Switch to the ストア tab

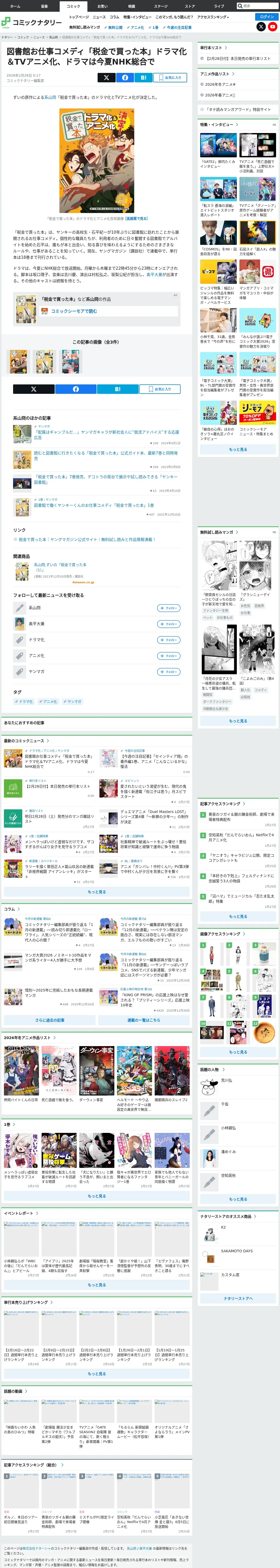(190, 6)
